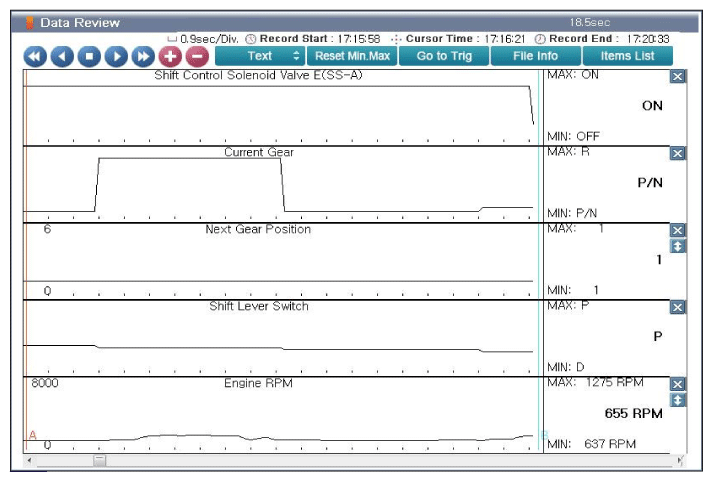Select the cyan cursor B marker
Screen dimensions: 712x481
pos(544,435)
